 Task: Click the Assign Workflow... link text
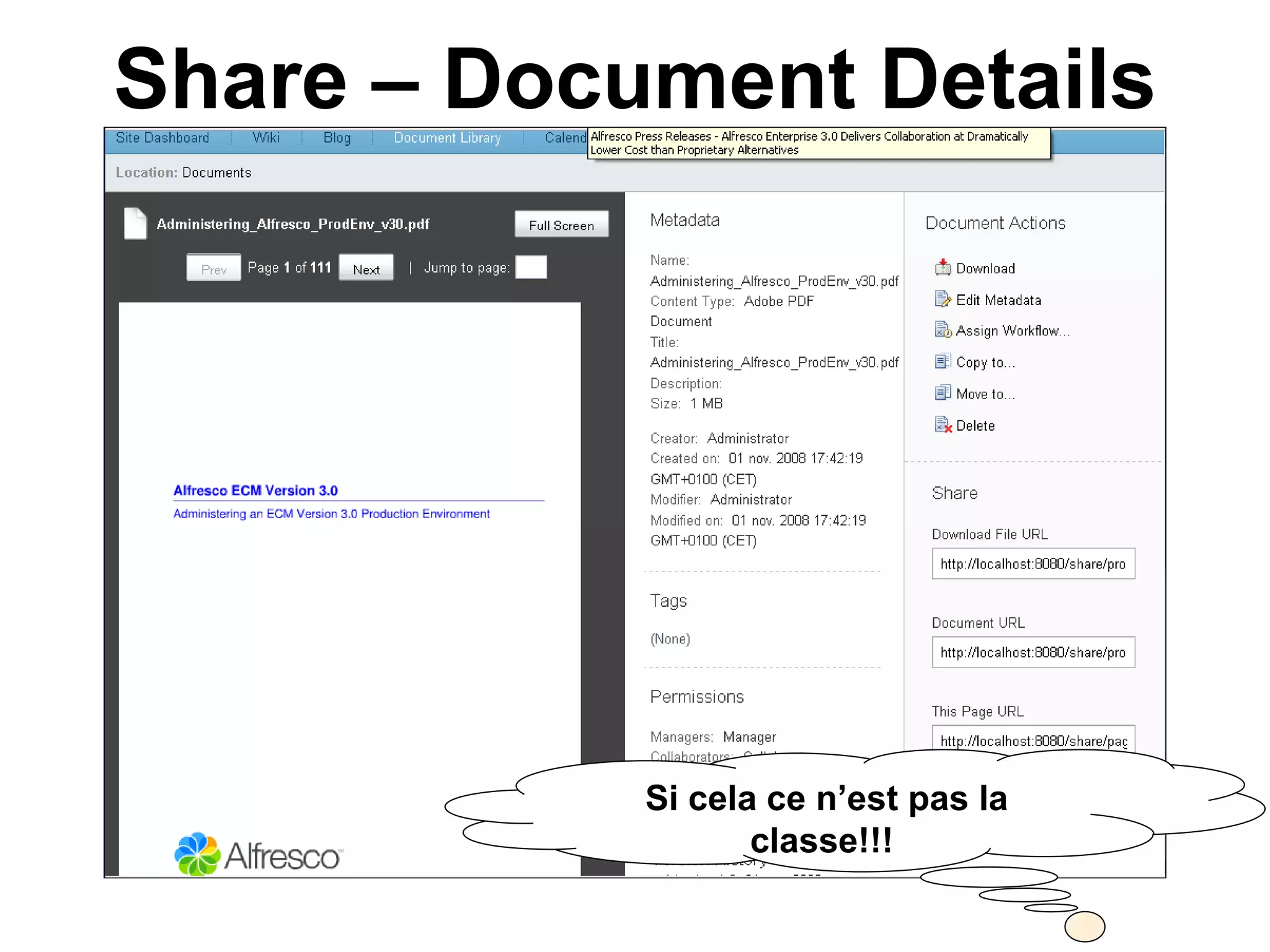click(x=1013, y=331)
